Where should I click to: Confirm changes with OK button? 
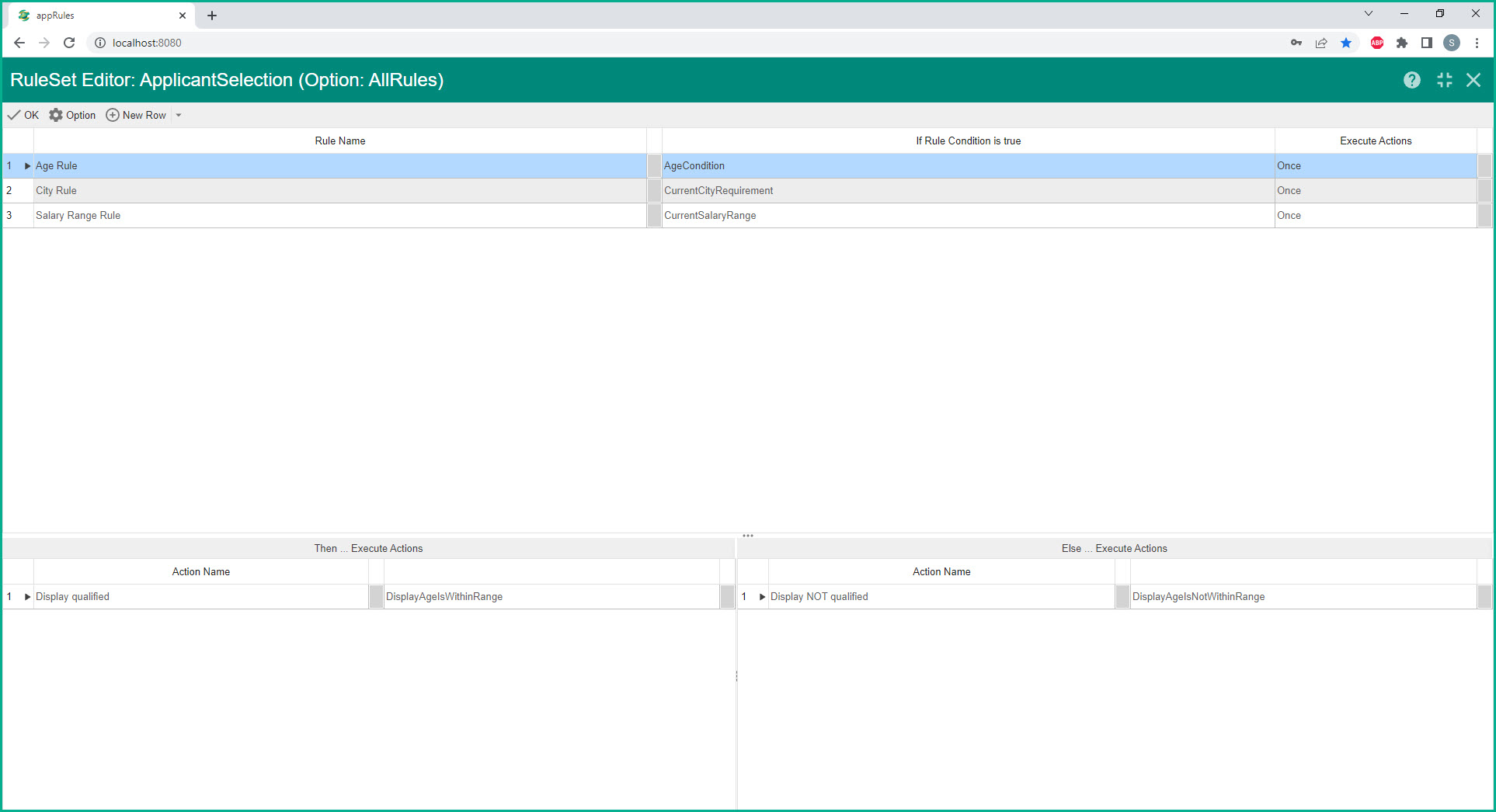pyautogui.click(x=23, y=115)
